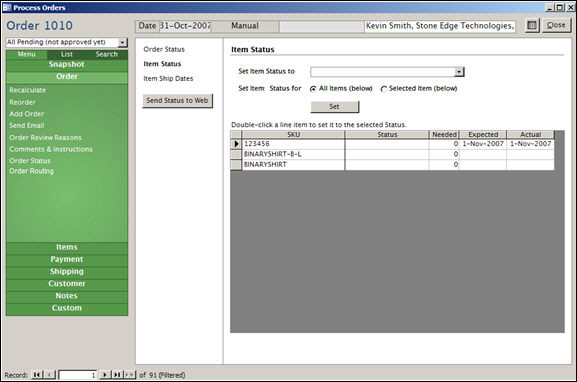Viewport: 577px width, 382px height.
Task: Click the new record navigation arrow
Action: coord(129,375)
